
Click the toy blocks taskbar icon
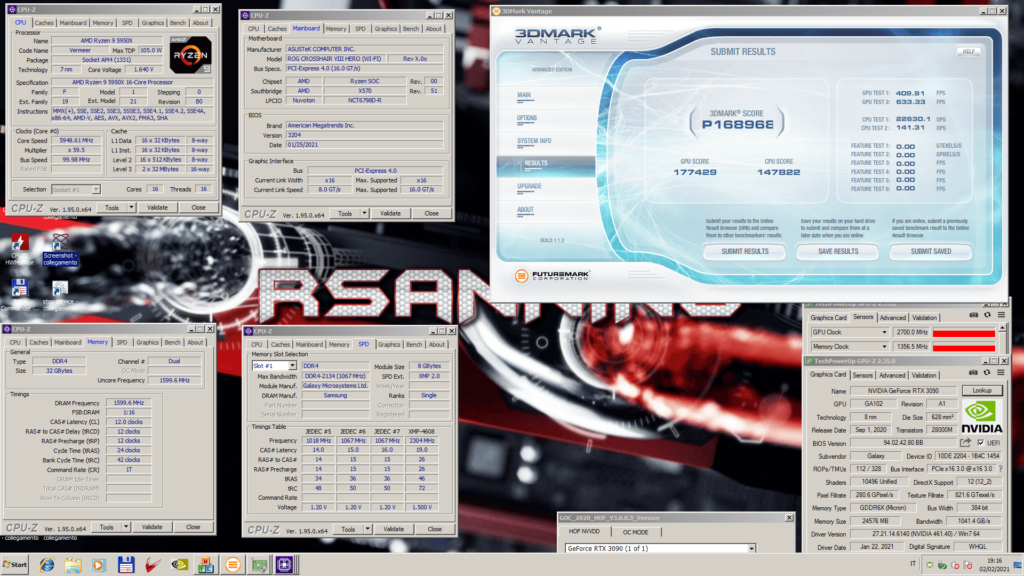pos(206,565)
